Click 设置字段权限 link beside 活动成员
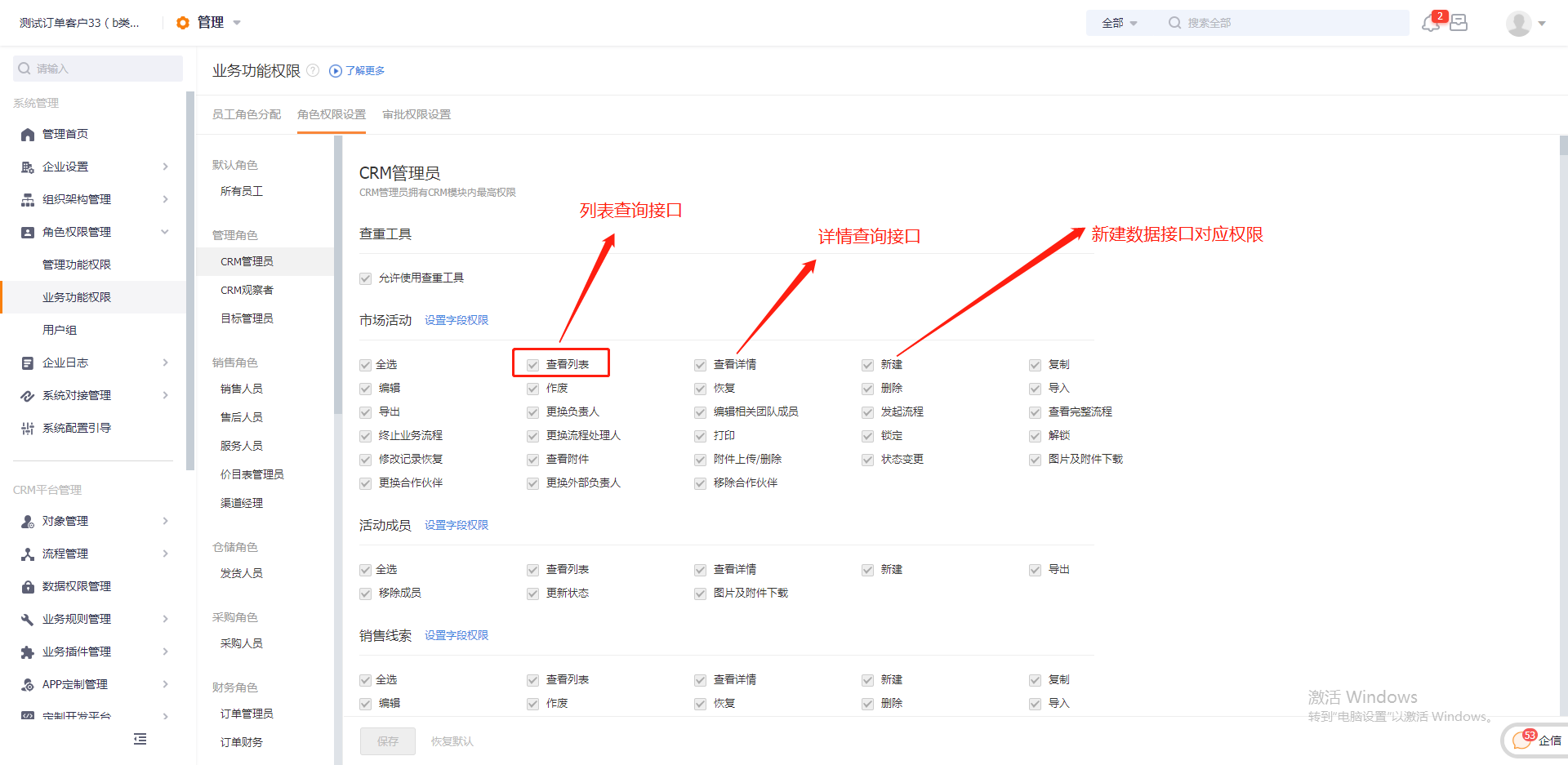 [457, 525]
